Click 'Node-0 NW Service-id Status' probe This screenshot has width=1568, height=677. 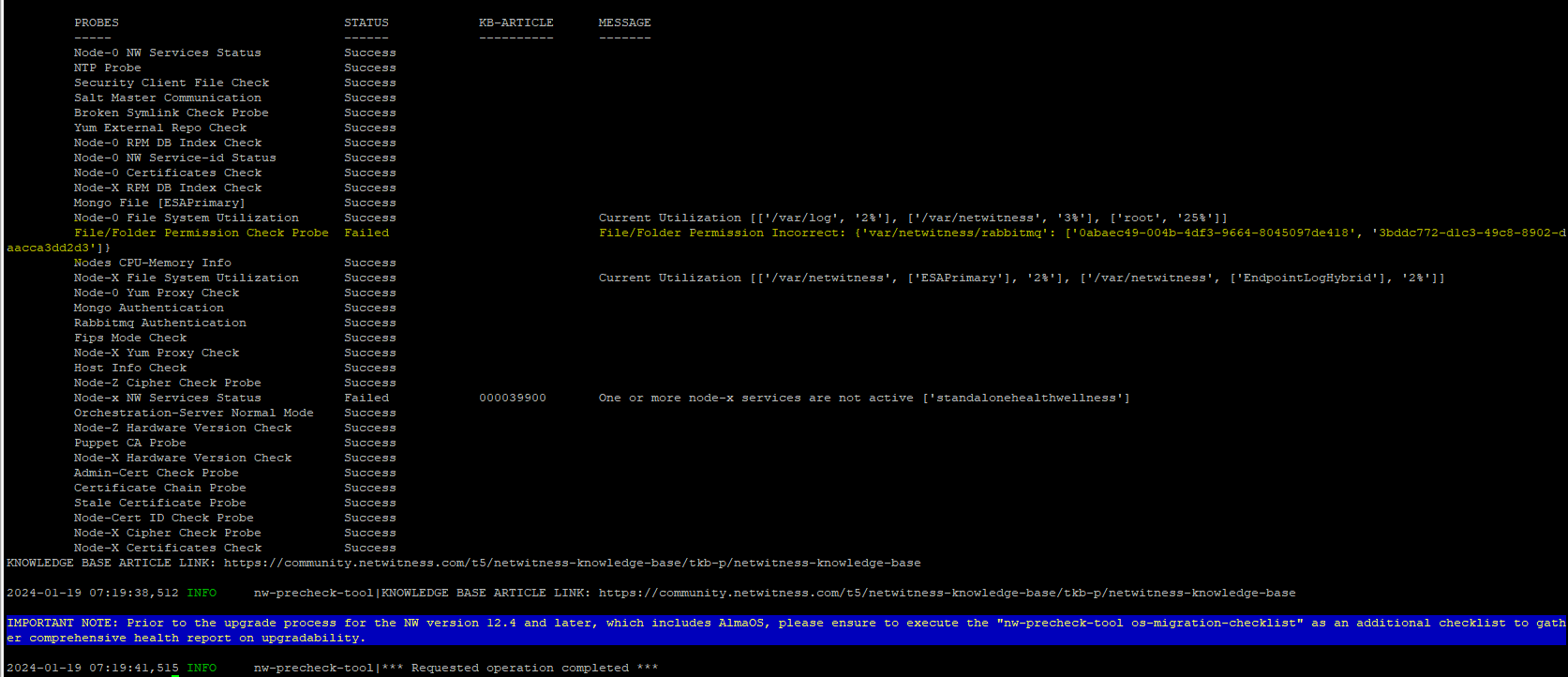[x=175, y=158]
